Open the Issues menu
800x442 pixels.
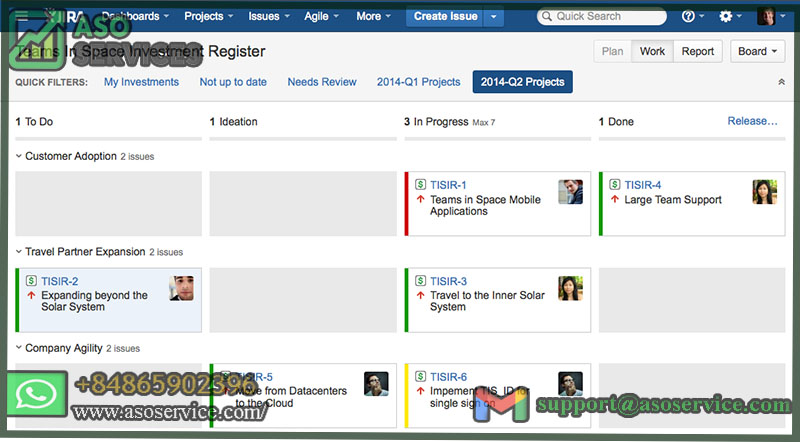click(x=269, y=16)
